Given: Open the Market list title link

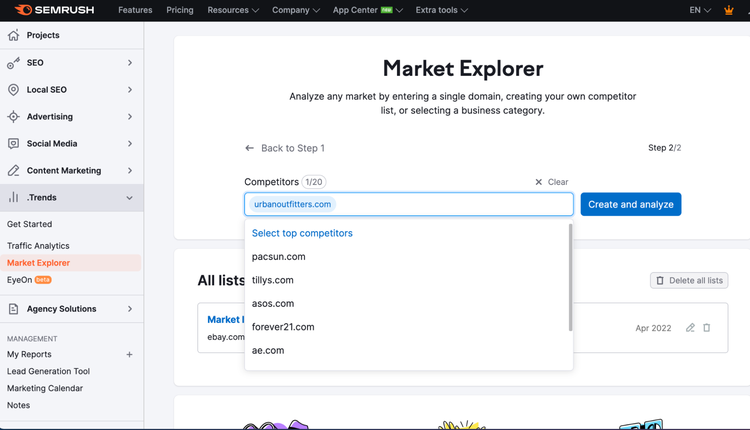Looking at the screenshot, I should (226, 320).
